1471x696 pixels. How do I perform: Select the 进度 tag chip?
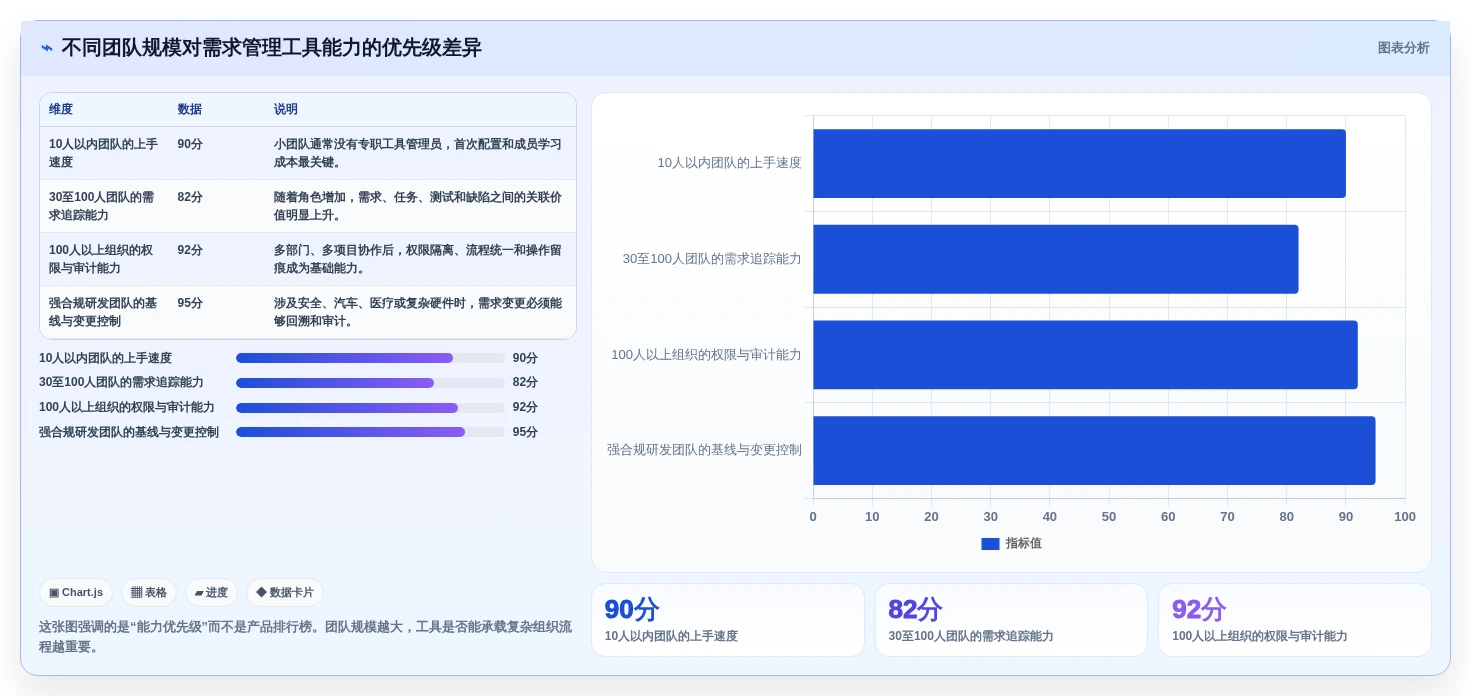pos(211,592)
